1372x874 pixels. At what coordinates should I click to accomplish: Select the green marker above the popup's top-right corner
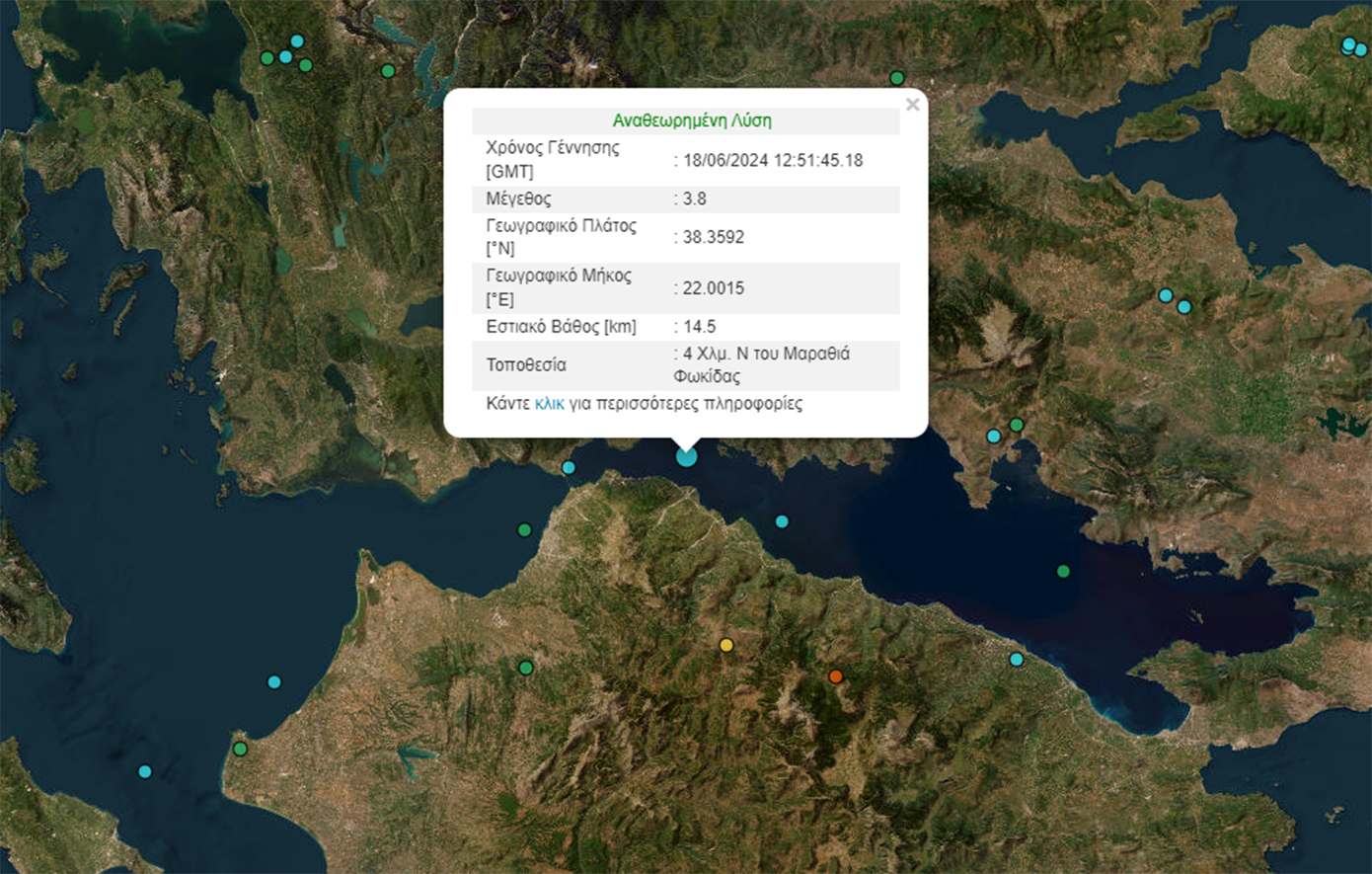pyautogui.click(x=896, y=78)
